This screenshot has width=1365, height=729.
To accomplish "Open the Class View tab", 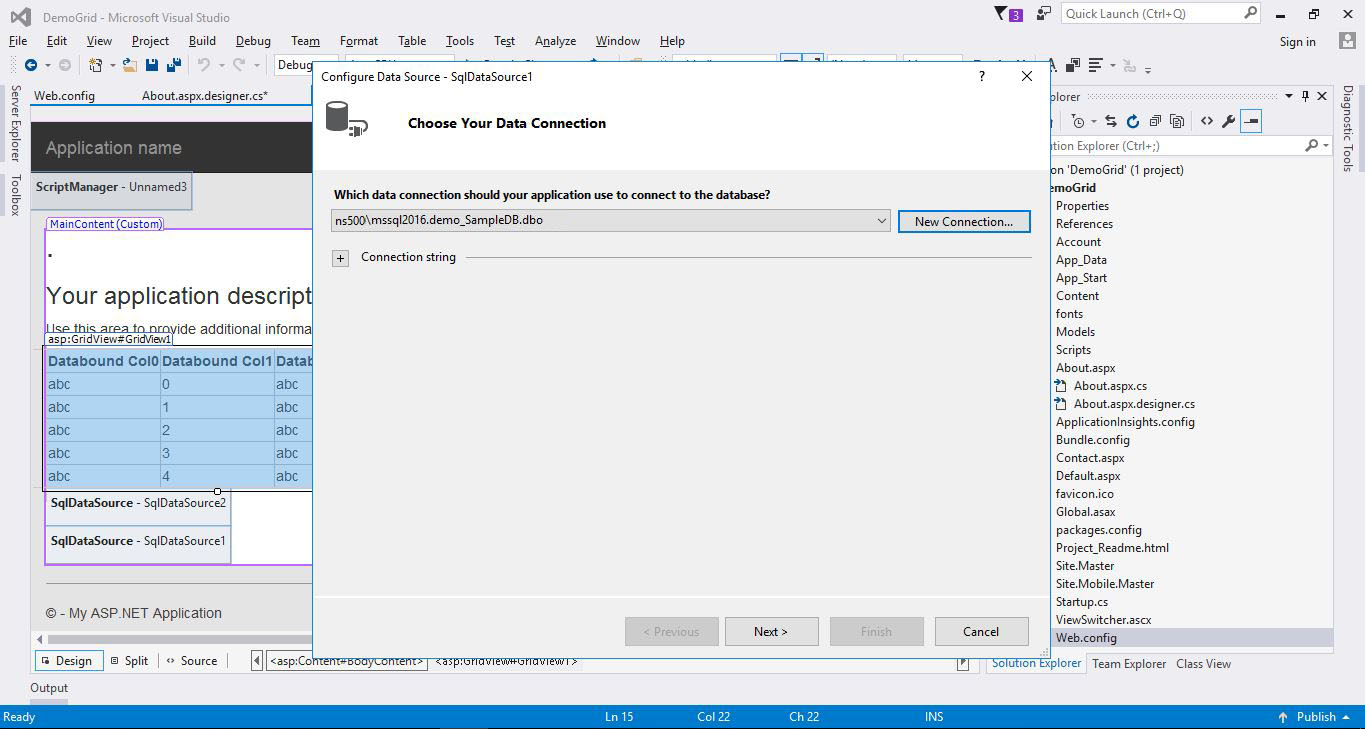I will click(1203, 664).
